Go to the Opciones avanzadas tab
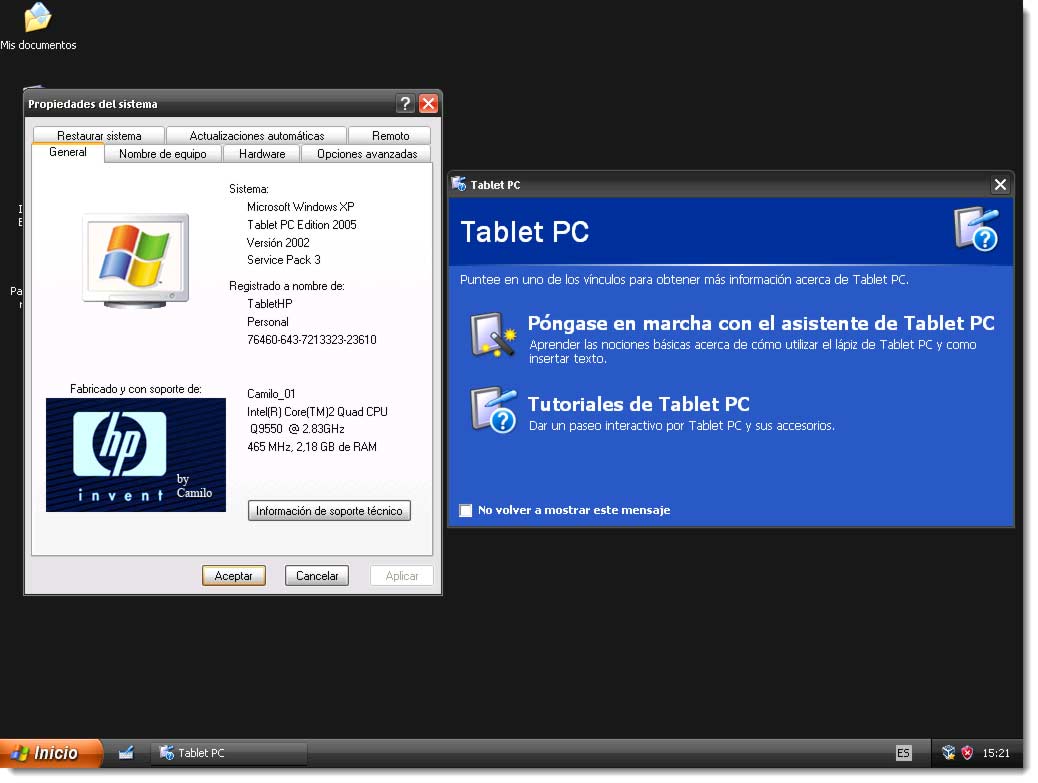The width and height of the screenshot is (1038, 783). 367,154
